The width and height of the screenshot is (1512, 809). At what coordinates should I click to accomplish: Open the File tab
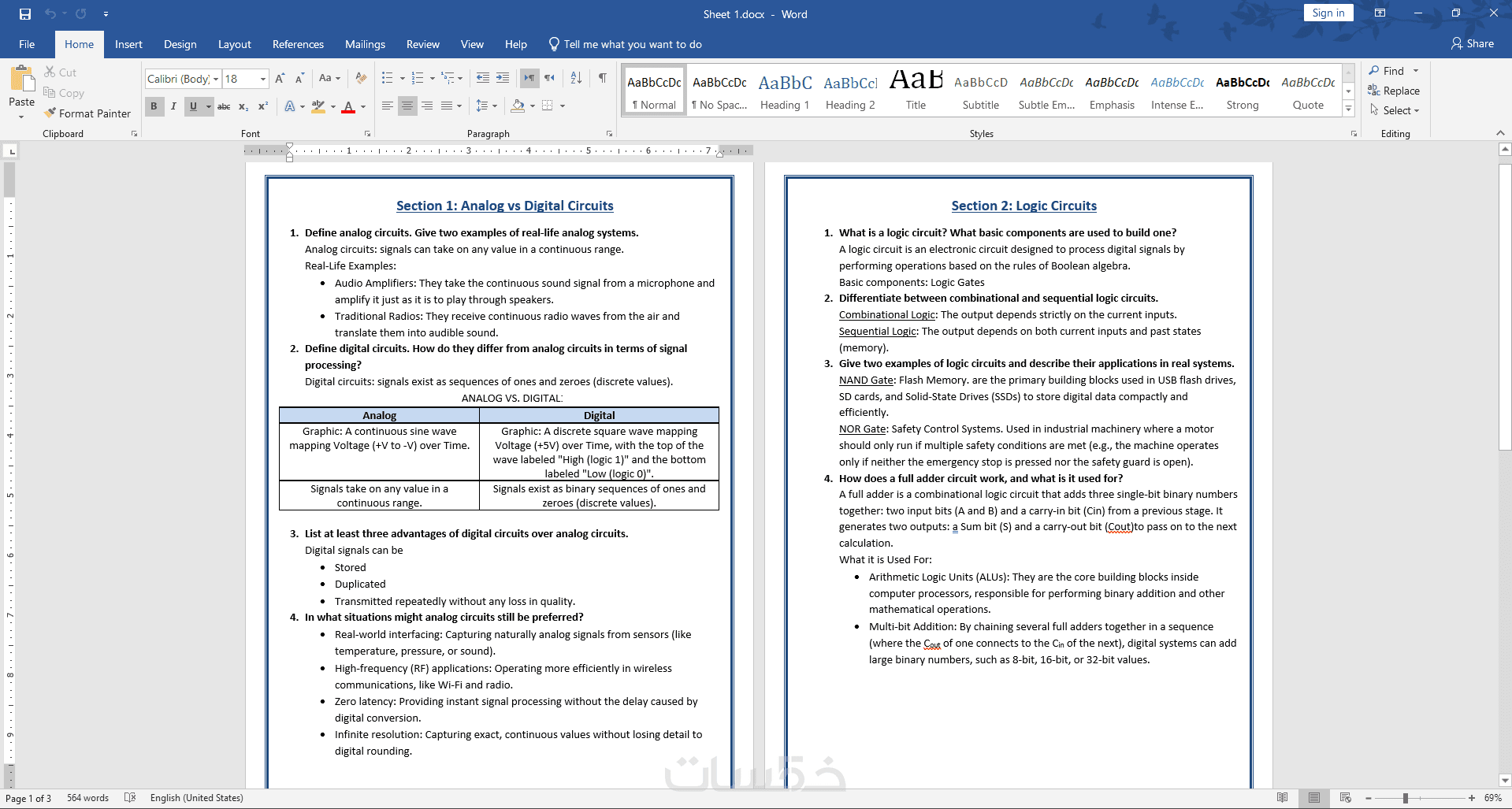[27, 44]
